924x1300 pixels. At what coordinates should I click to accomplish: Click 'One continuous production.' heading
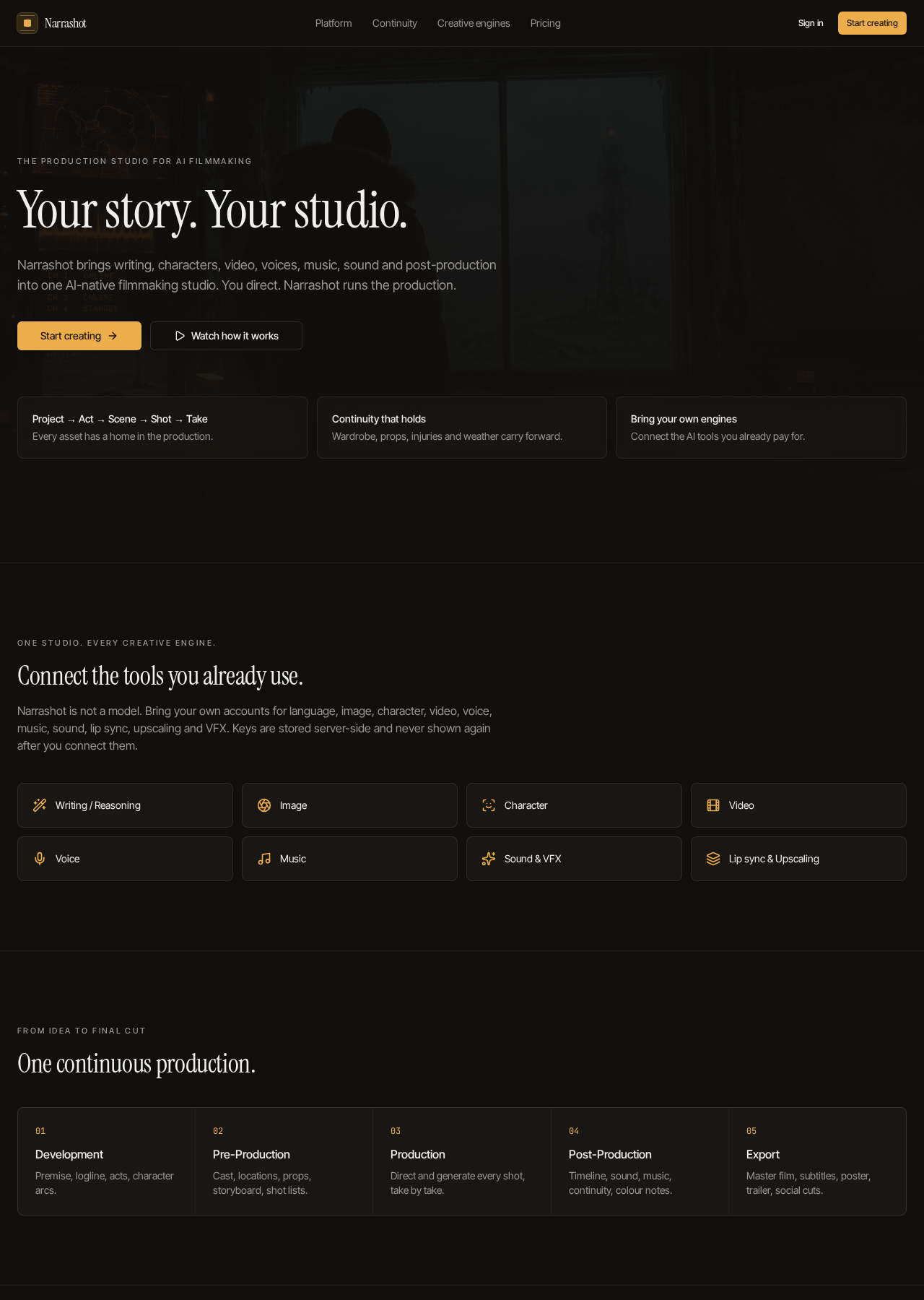136,1064
